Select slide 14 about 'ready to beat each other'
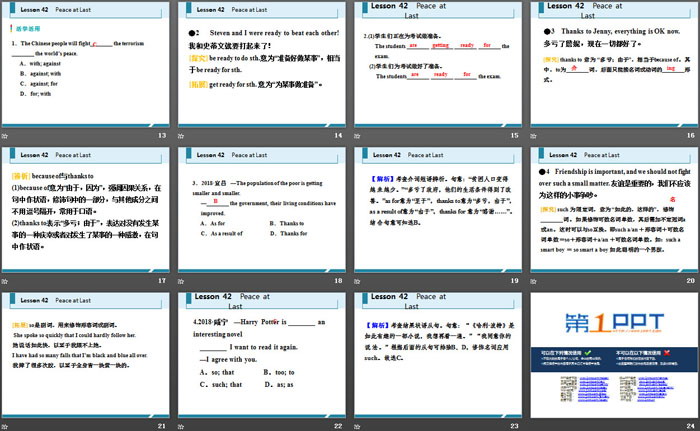700x431 pixels. pyautogui.click(x=263, y=63)
